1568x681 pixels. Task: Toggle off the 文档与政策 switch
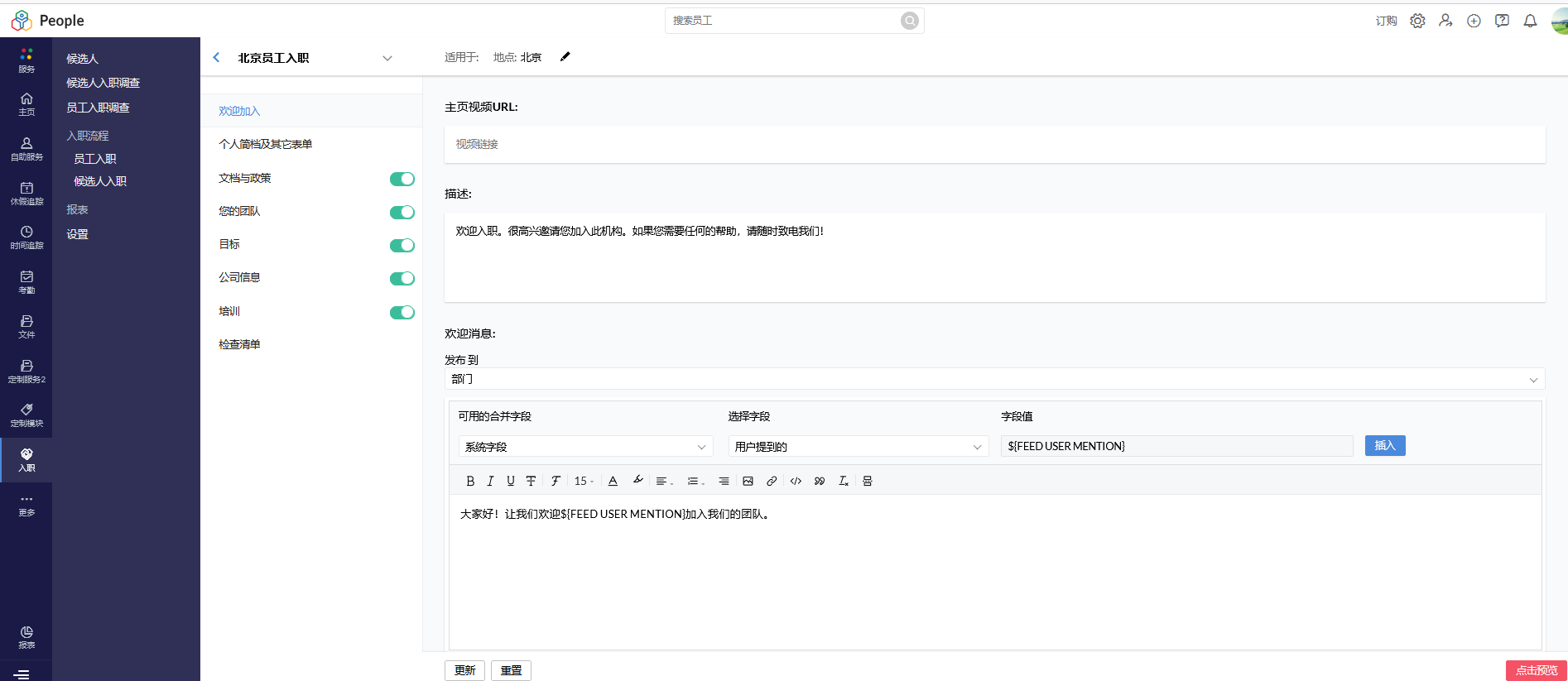click(402, 179)
